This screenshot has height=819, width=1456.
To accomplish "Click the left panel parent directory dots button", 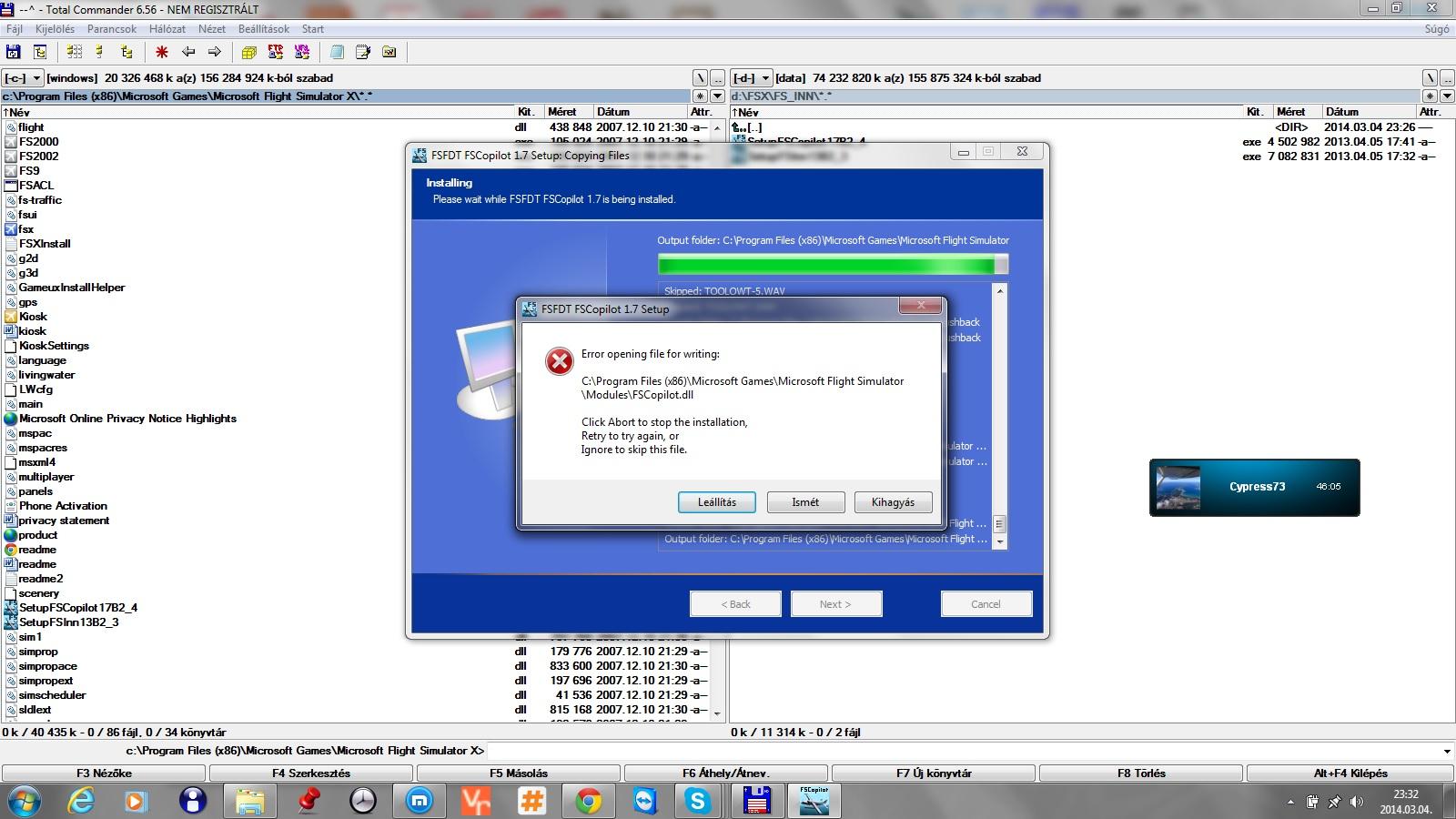I will coord(717,78).
